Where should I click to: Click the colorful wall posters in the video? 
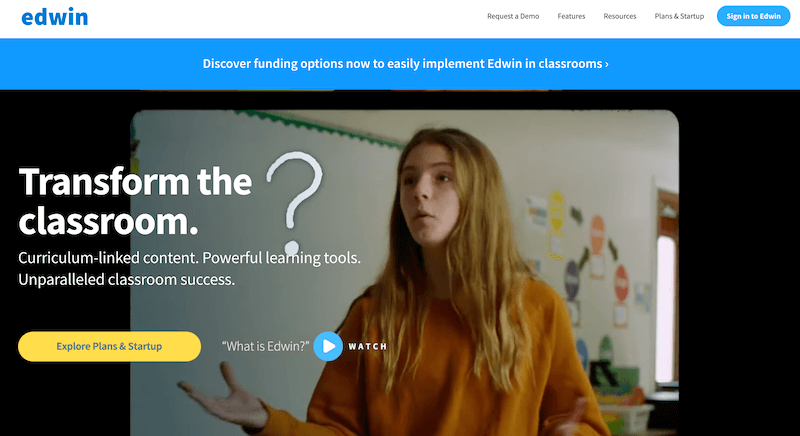[587, 255]
